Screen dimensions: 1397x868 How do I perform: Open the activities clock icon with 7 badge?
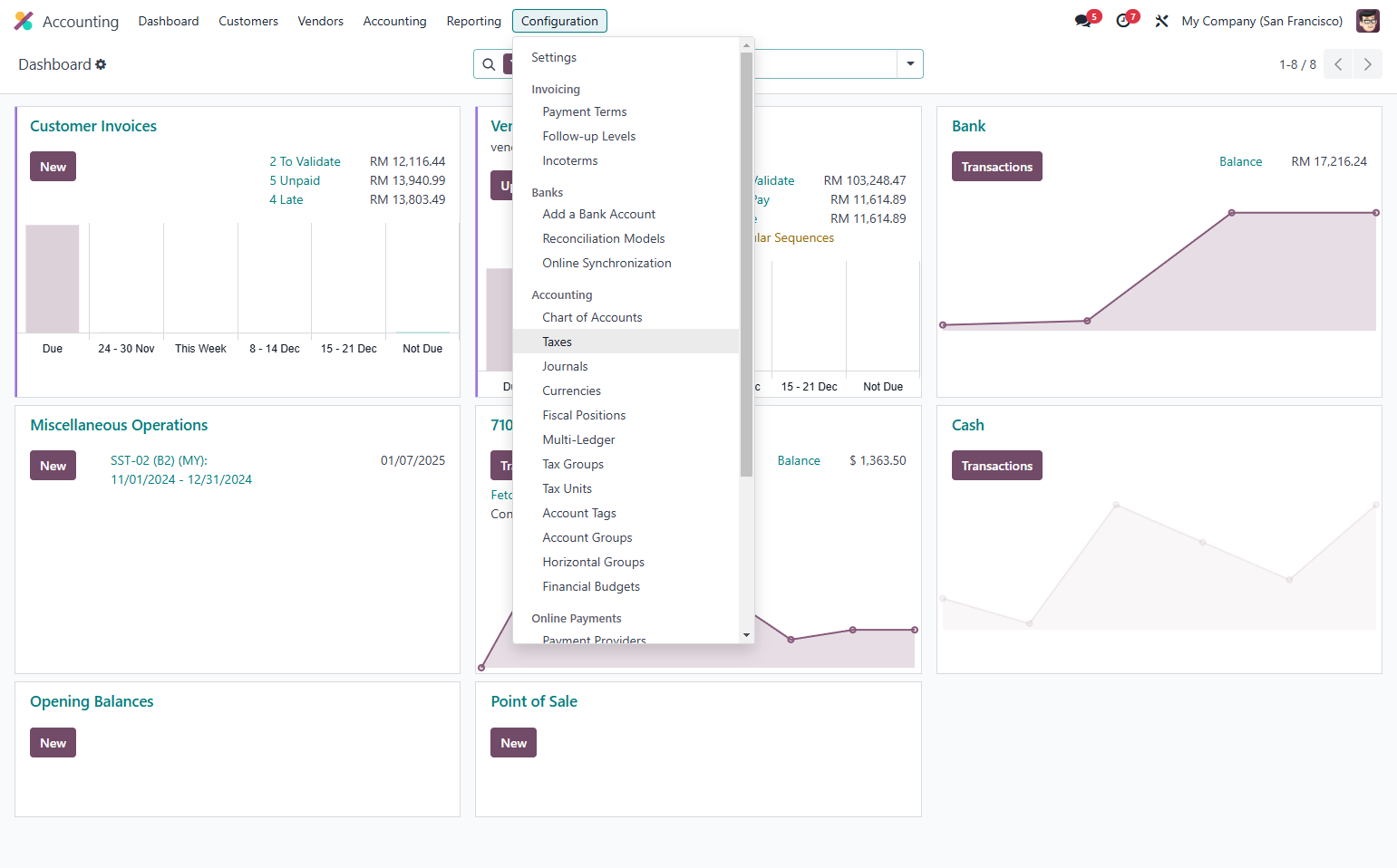[x=1124, y=21]
